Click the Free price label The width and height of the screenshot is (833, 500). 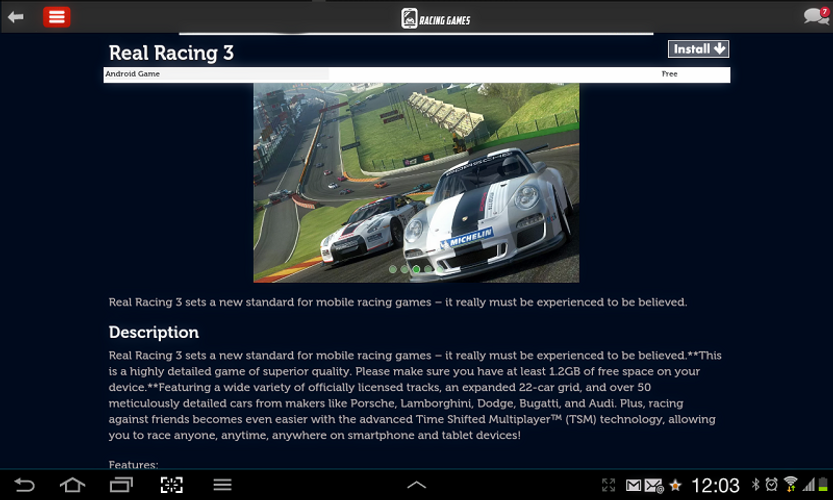coord(669,74)
